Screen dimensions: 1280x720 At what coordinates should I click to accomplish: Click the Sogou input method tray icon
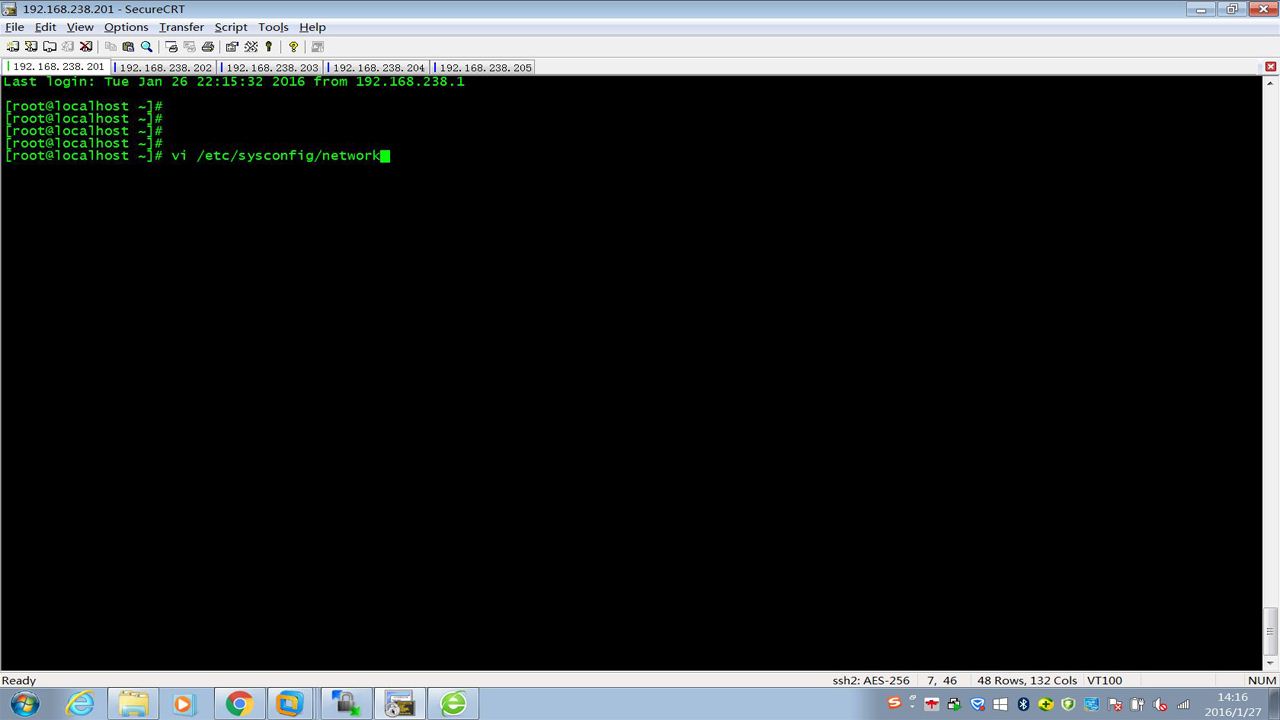coord(895,703)
